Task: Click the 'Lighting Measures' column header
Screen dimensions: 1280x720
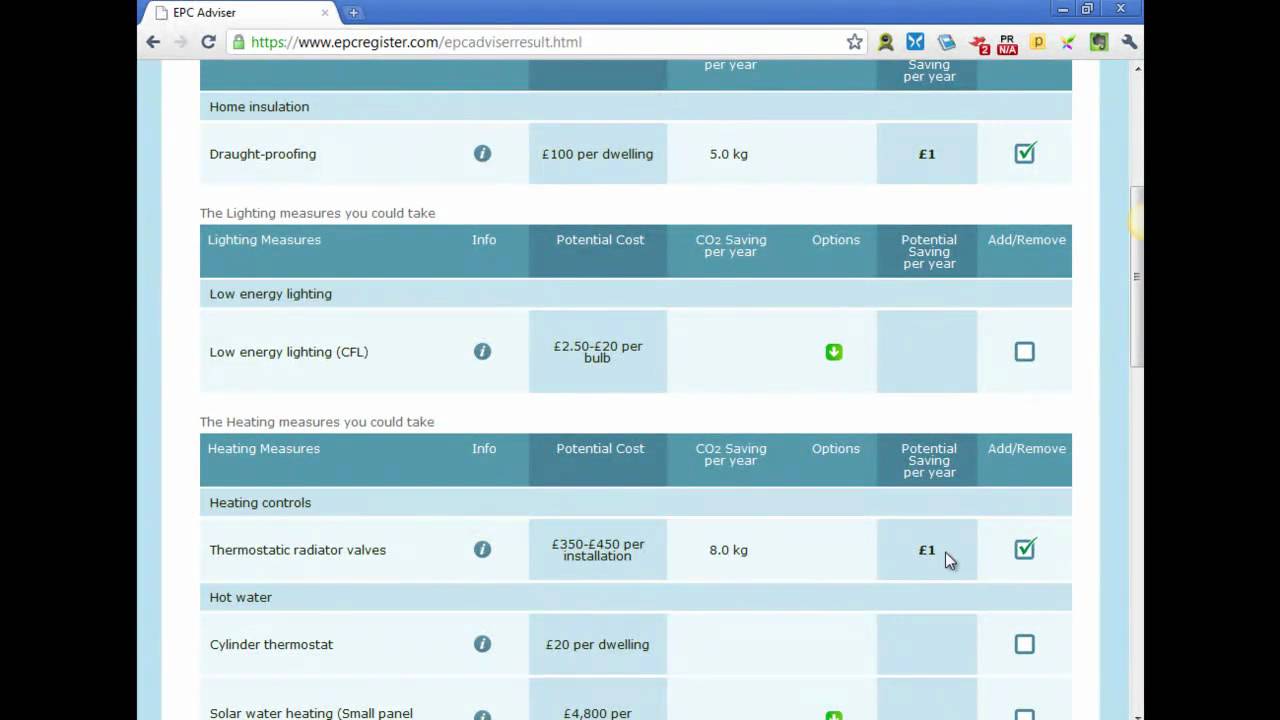Action: pos(264,240)
